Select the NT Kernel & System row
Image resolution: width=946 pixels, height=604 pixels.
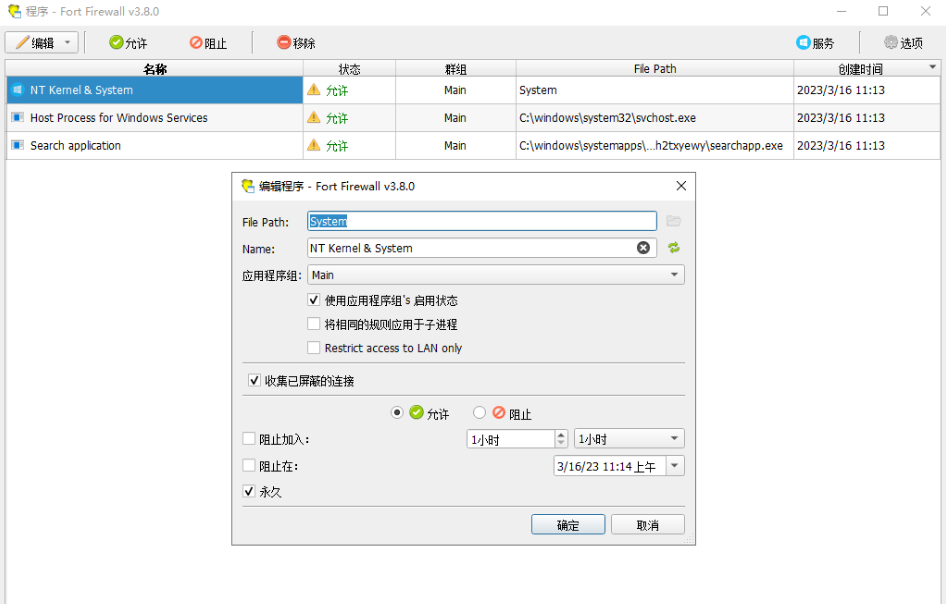point(473,90)
